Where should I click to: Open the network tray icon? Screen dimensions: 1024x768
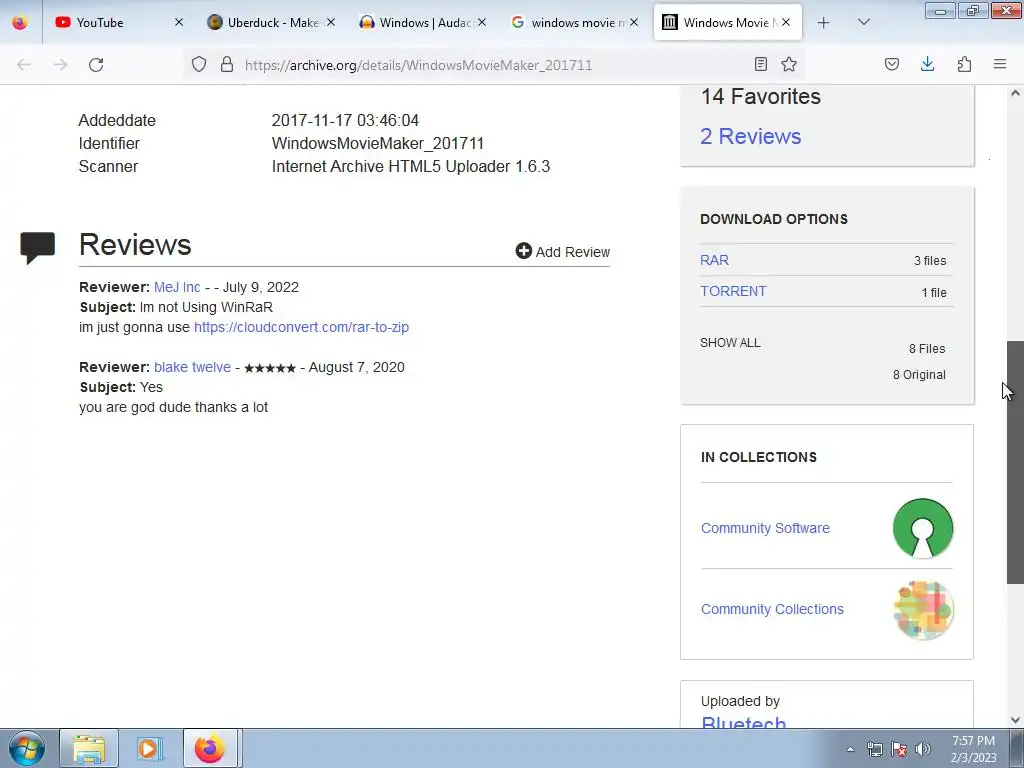[x=874, y=749]
